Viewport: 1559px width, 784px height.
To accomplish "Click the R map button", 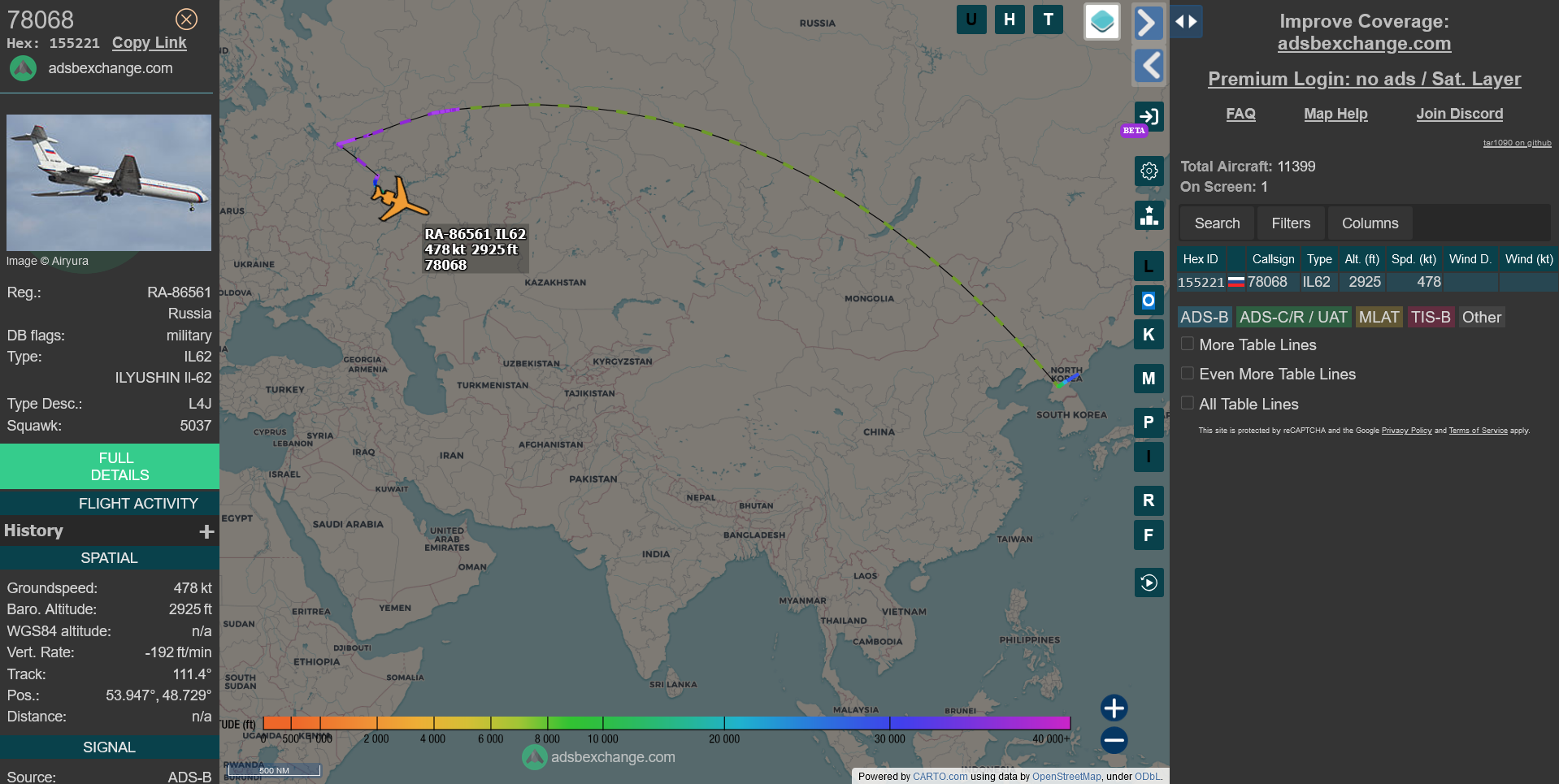I will 1149,500.
